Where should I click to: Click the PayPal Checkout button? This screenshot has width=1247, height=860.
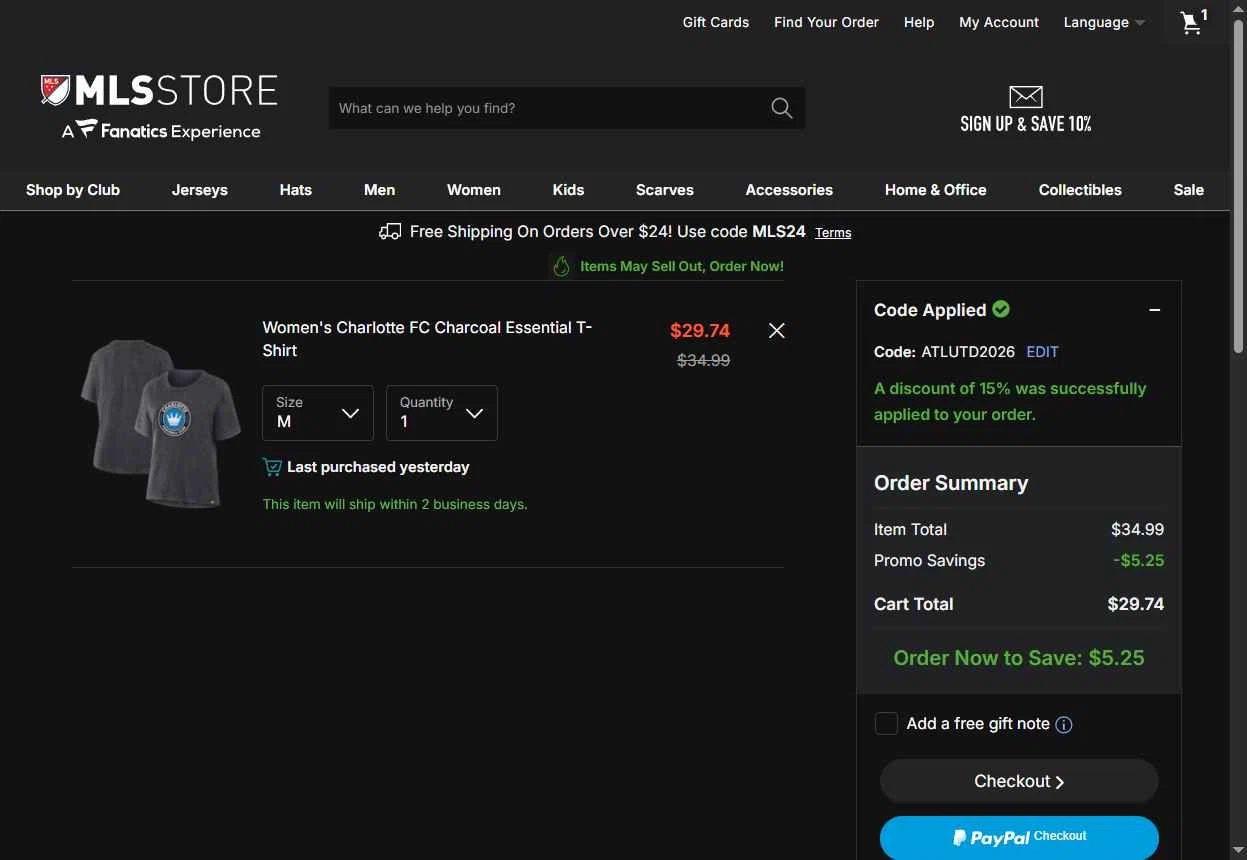(1019, 838)
